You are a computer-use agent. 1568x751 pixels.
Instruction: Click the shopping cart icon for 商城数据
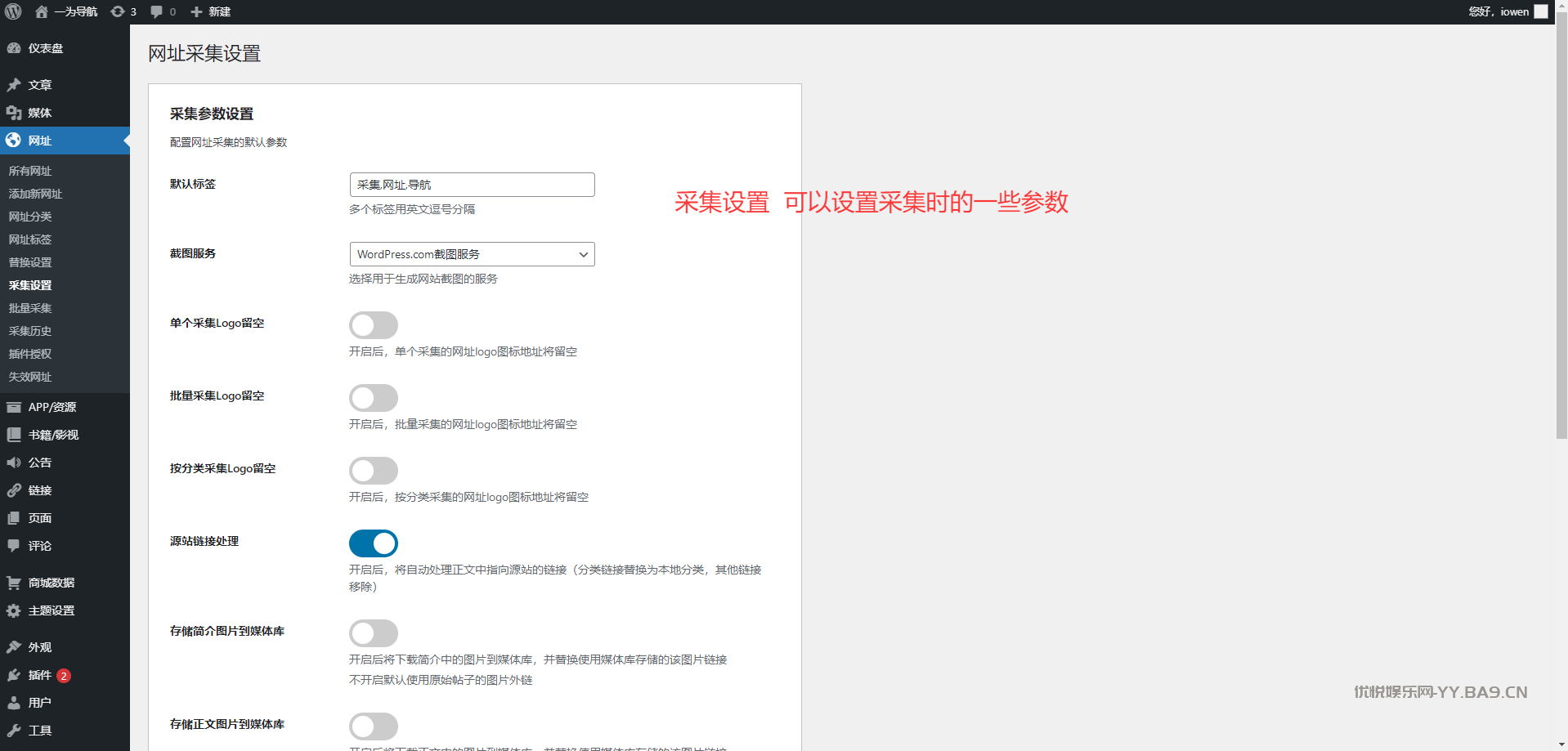(14, 583)
